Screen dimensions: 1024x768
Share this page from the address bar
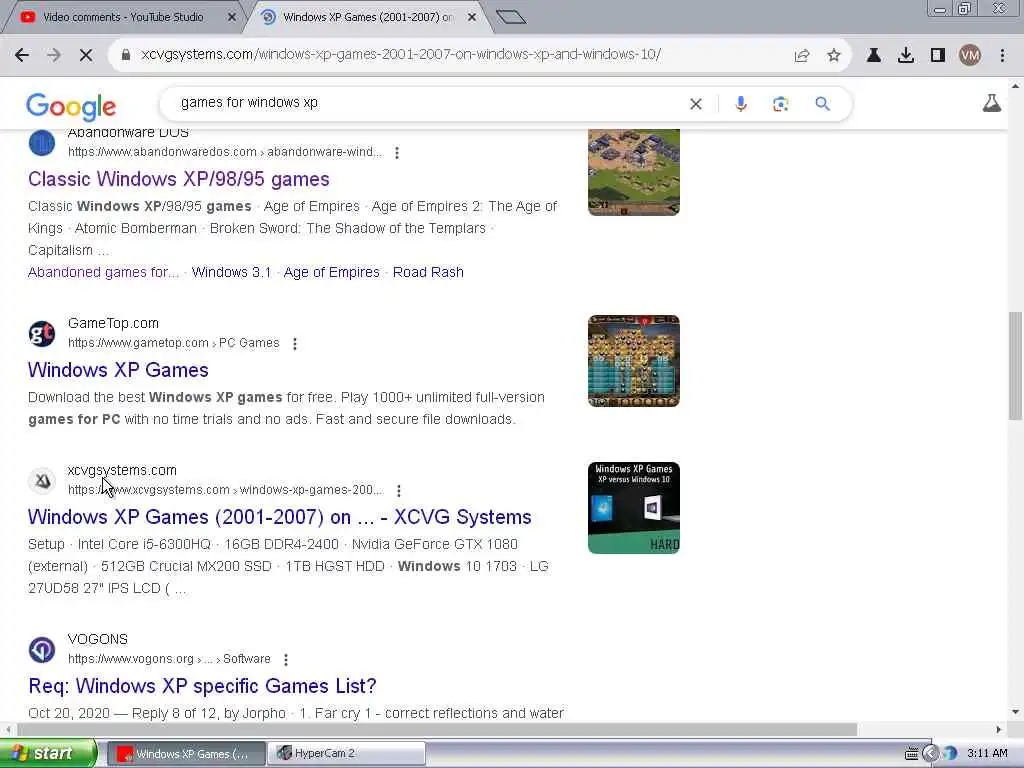click(x=802, y=56)
